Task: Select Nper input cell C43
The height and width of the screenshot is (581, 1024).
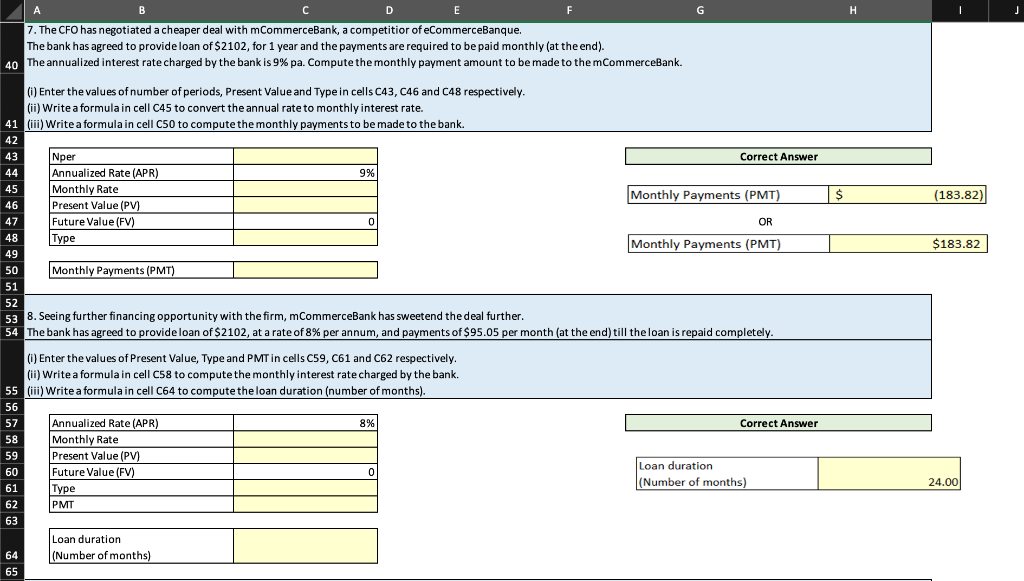Action: [x=305, y=157]
